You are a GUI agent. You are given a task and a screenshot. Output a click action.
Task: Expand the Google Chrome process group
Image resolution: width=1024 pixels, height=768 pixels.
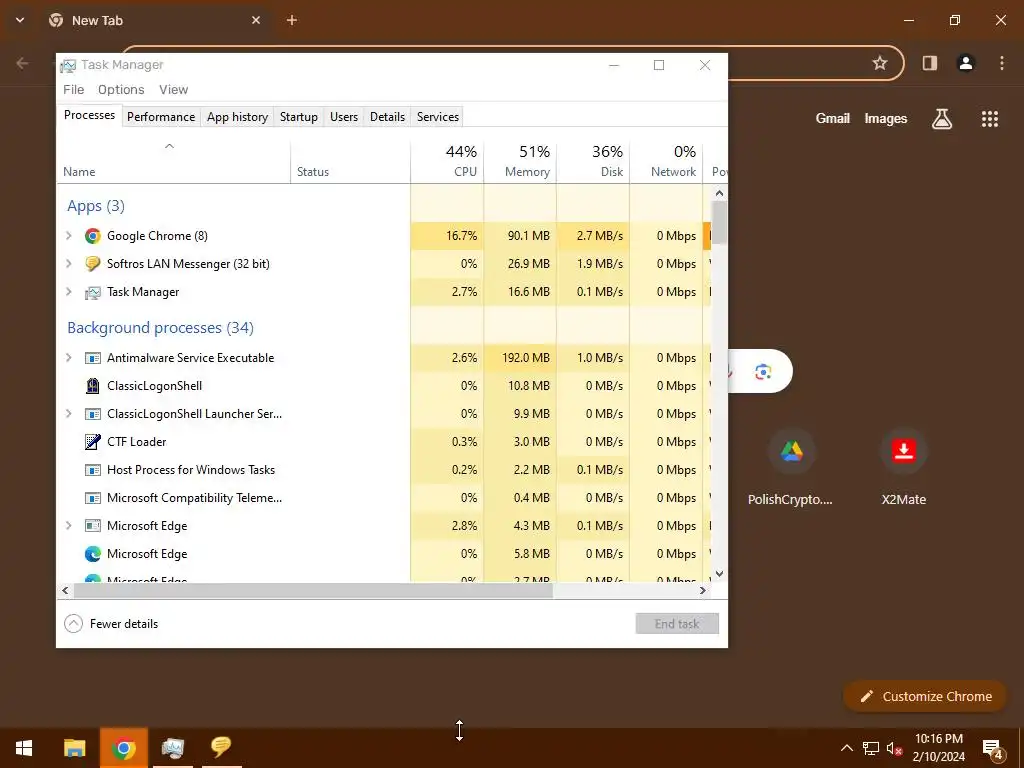(69, 236)
